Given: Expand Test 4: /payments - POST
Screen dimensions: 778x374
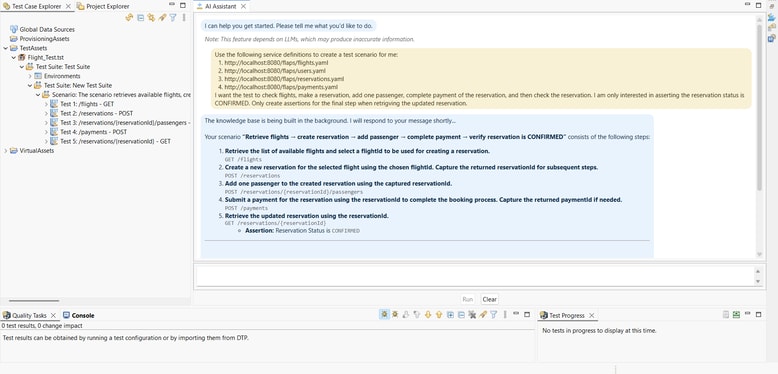Looking at the screenshot, I should pos(46,132).
